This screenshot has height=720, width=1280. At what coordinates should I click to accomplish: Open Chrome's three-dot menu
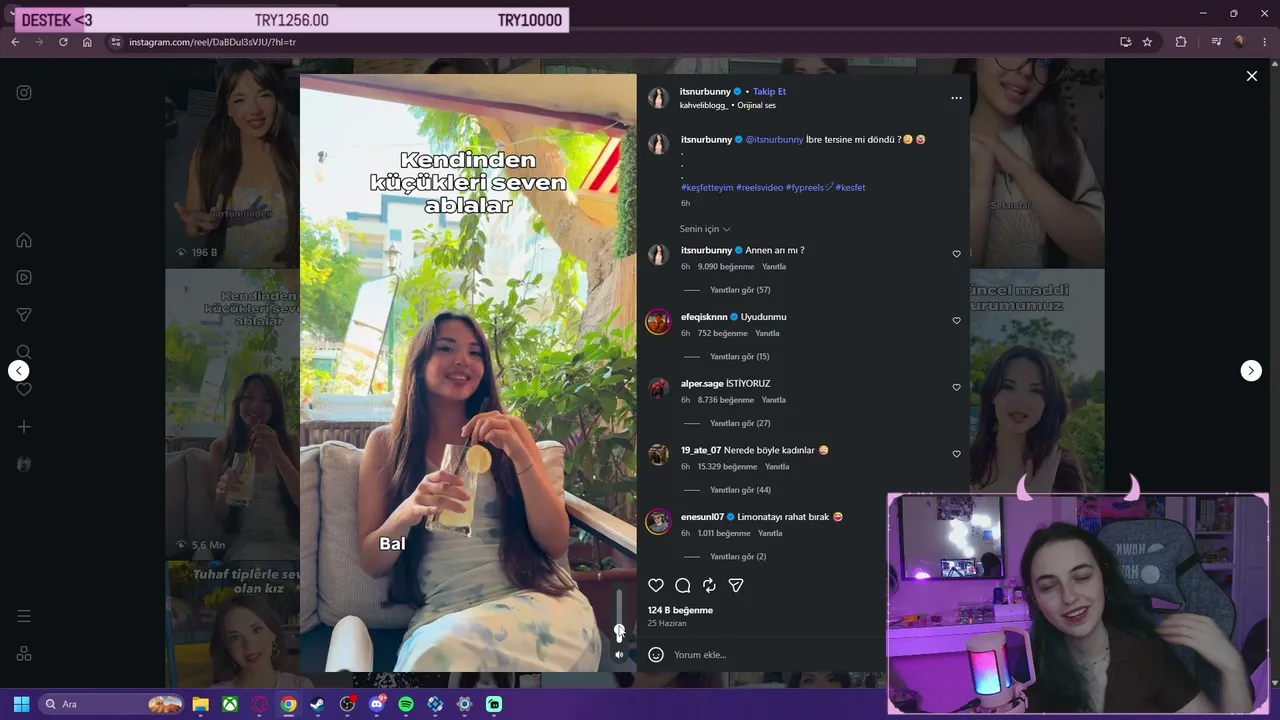point(1264,42)
